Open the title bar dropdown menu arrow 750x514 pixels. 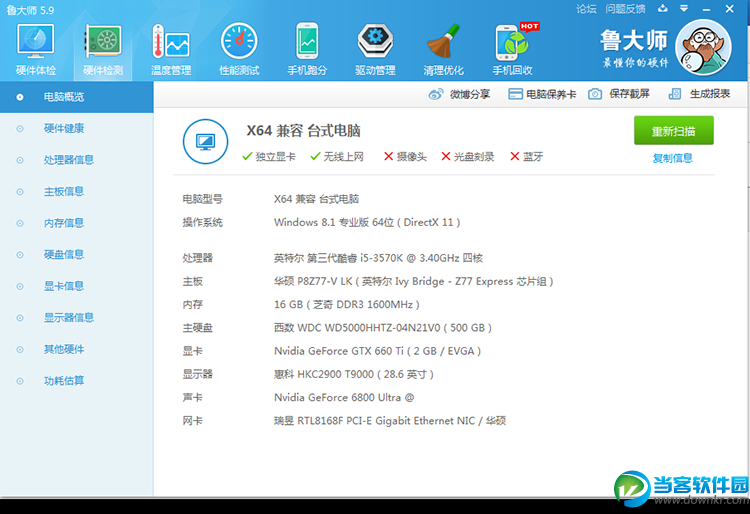684,9
